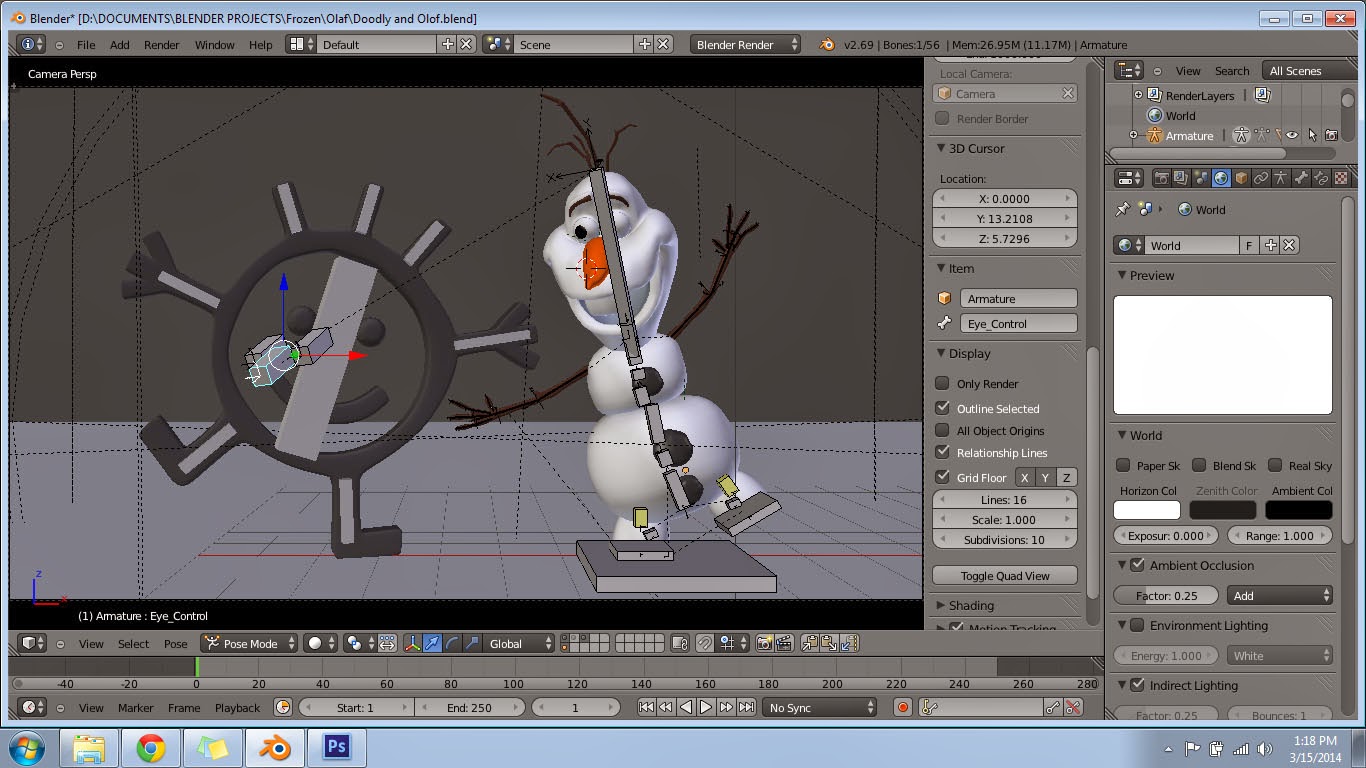Screen dimensions: 1366x768
Task: Click the OpenGL render animation clapper icon
Action: [x=785, y=643]
